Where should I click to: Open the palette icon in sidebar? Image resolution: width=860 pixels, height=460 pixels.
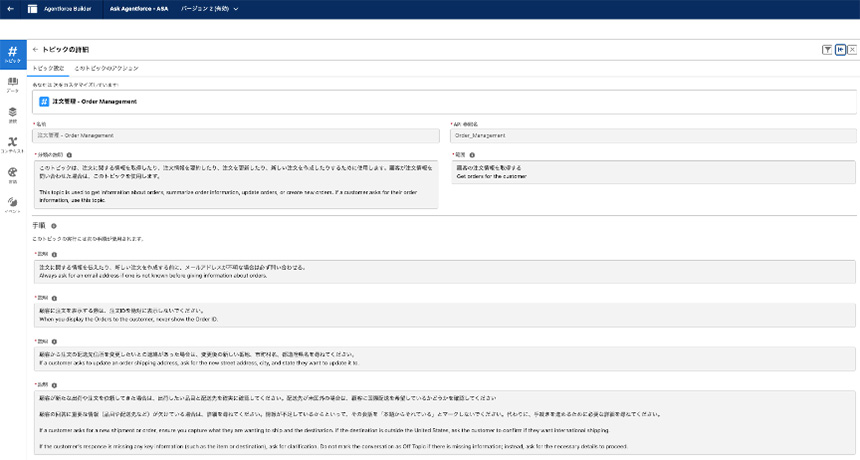[12, 173]
